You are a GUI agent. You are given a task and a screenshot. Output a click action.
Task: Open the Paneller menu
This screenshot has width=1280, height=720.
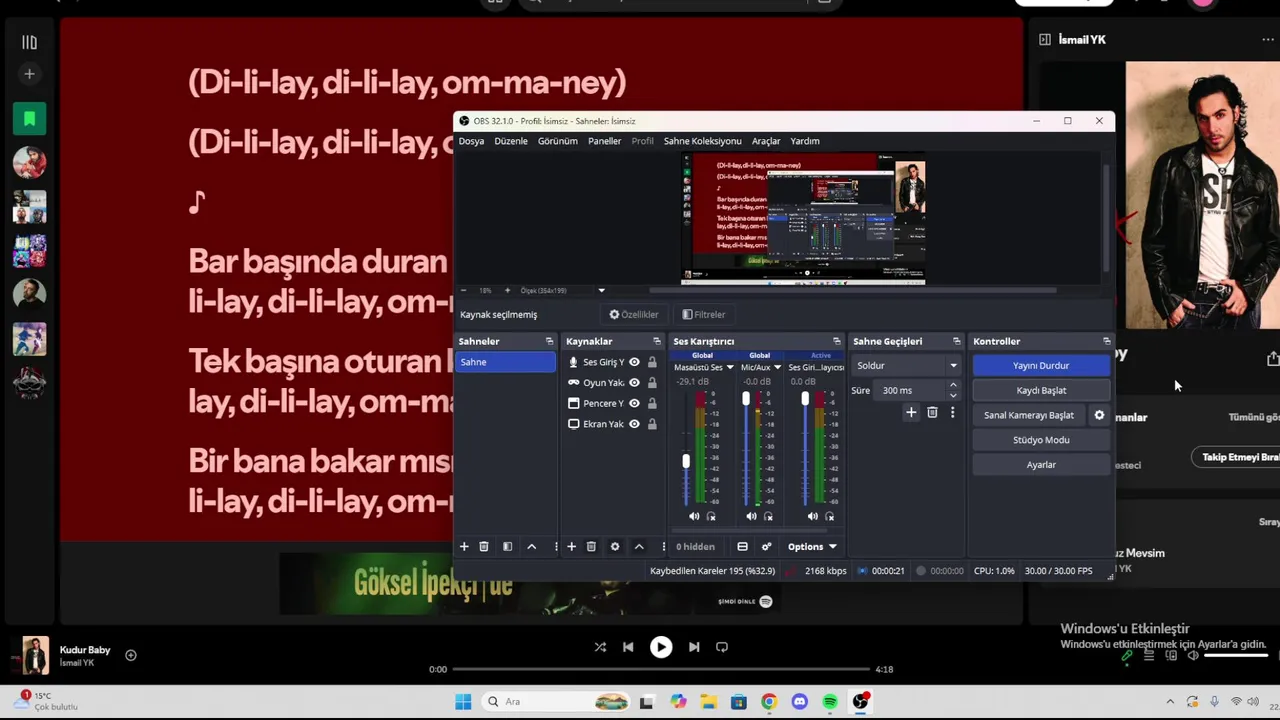pyautogui.click(x=604, y=141)
